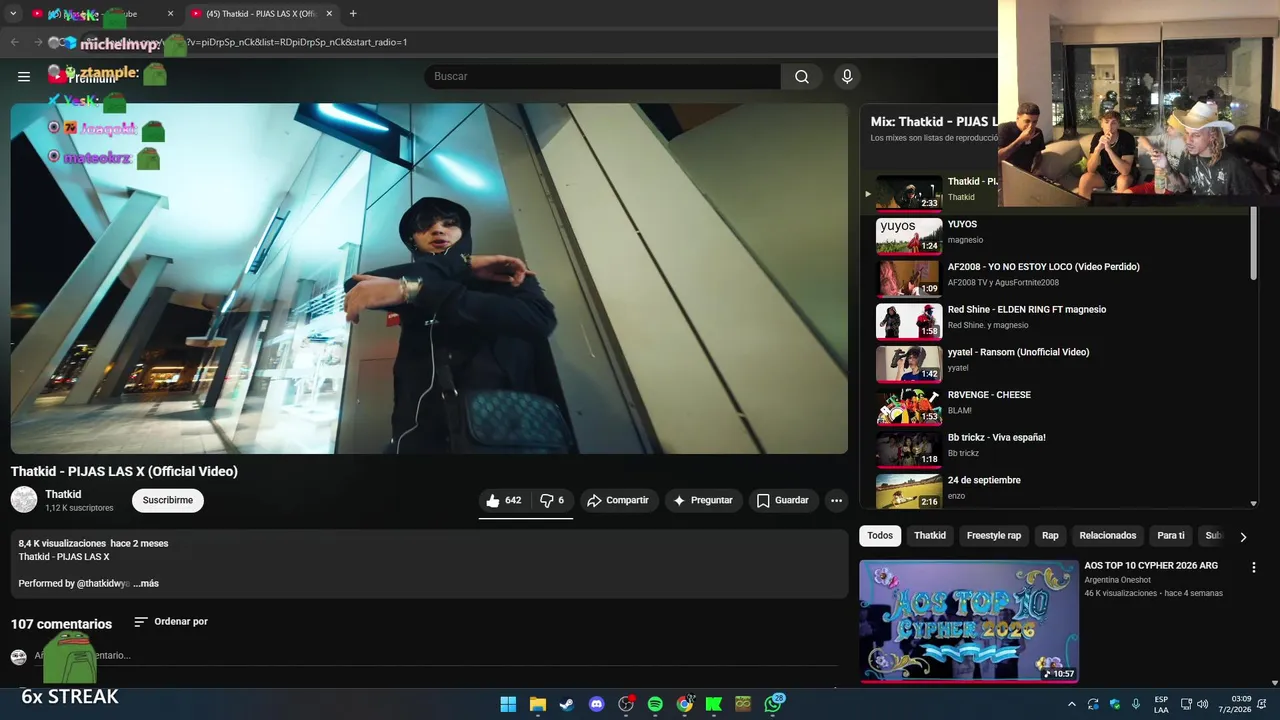Select the Para ti chip
This screenshot has width=1280, height=720.
click(x=1170, y=536)
